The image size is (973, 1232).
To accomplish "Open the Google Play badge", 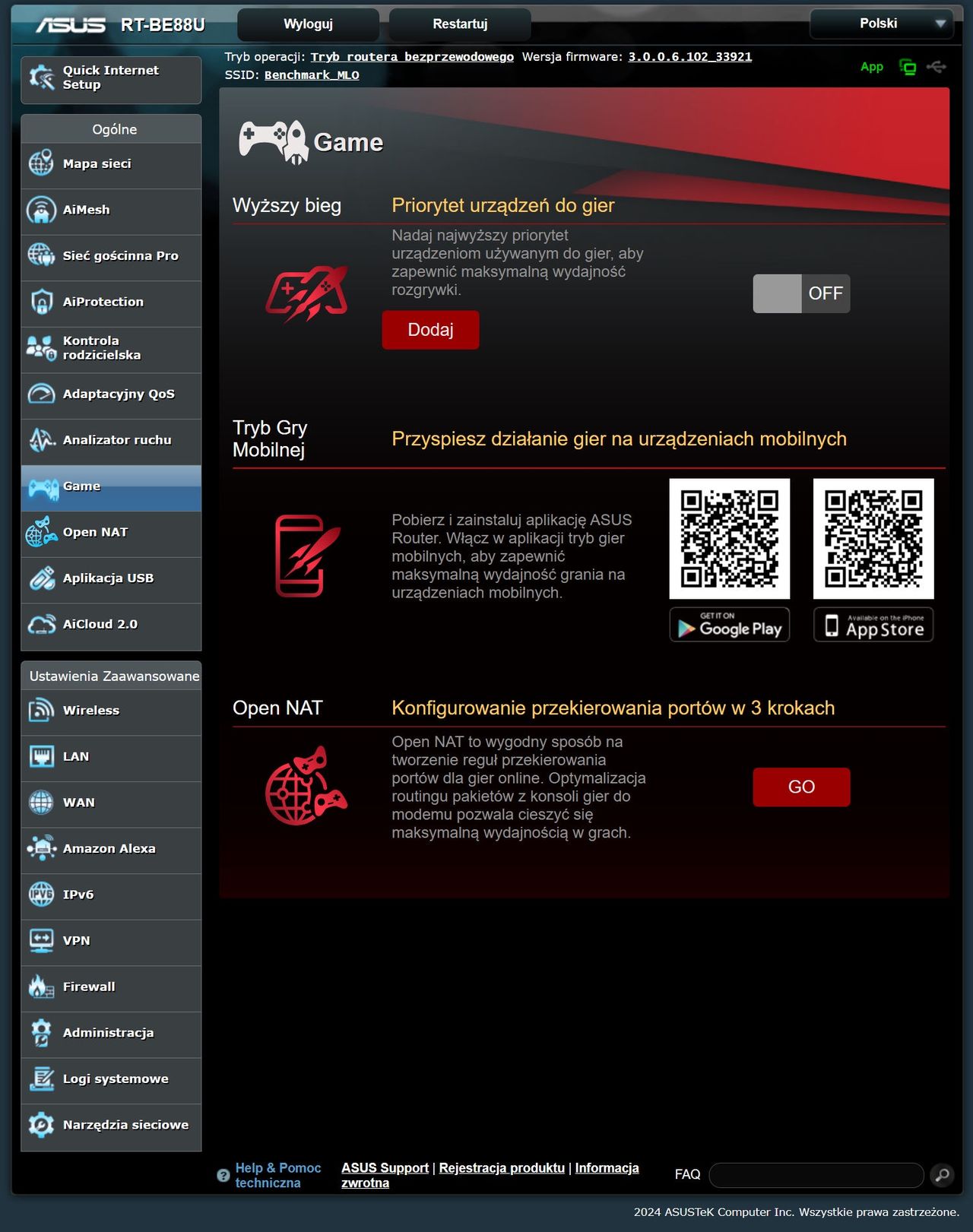I will point(730,625).
